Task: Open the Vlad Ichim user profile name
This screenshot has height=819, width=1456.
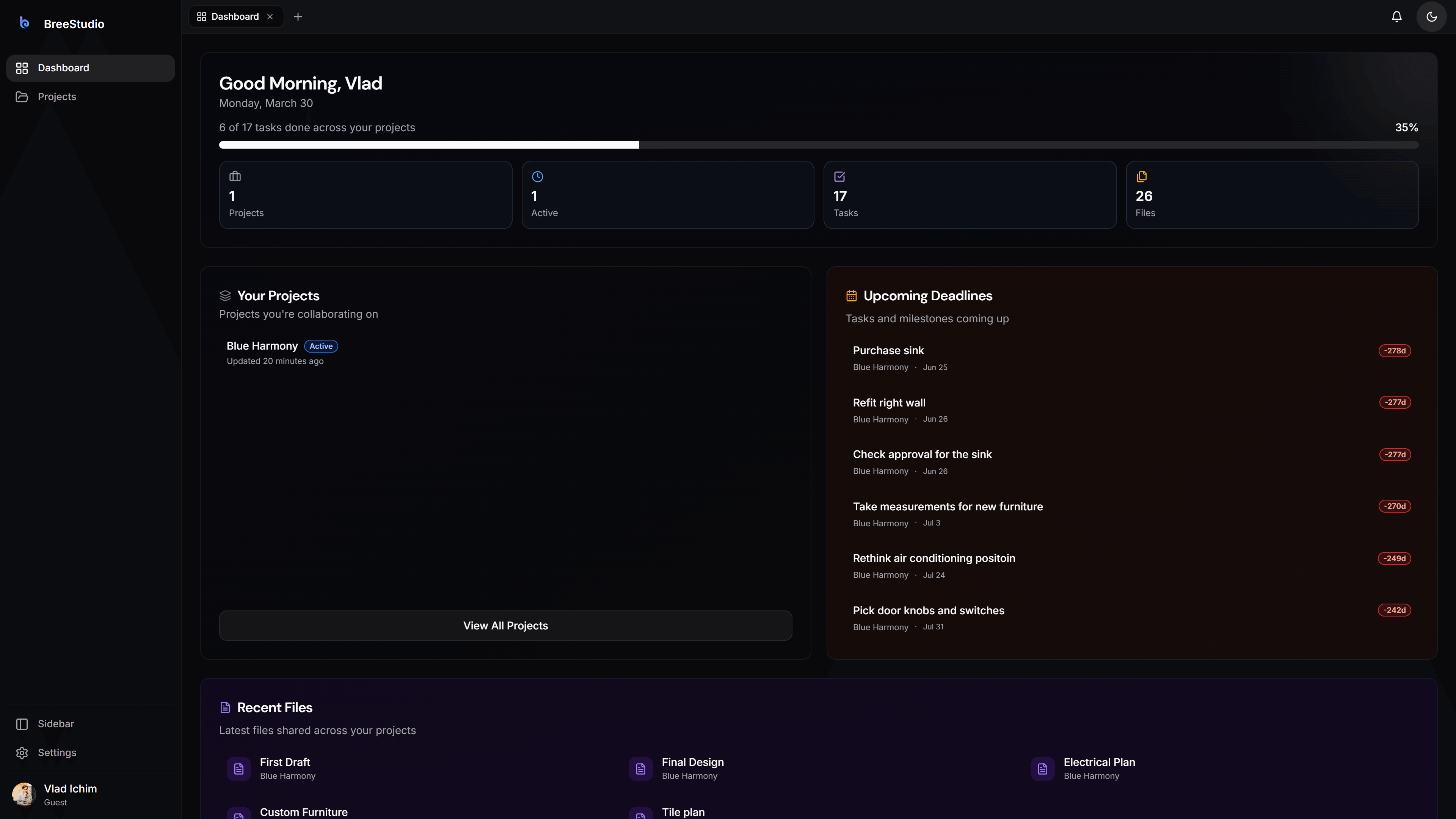Action: (x=70, y=789)
